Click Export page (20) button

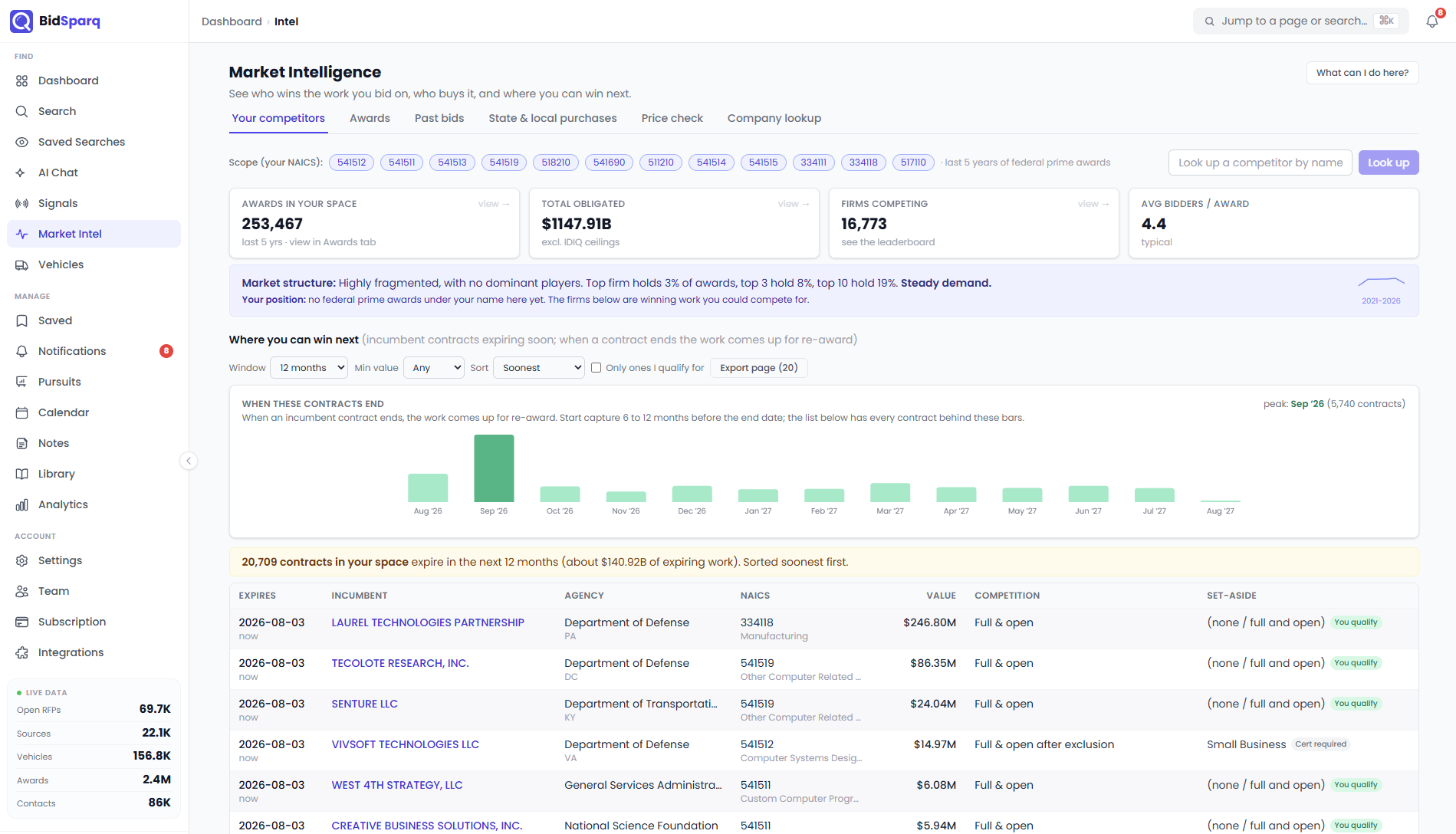pos(759,368)
